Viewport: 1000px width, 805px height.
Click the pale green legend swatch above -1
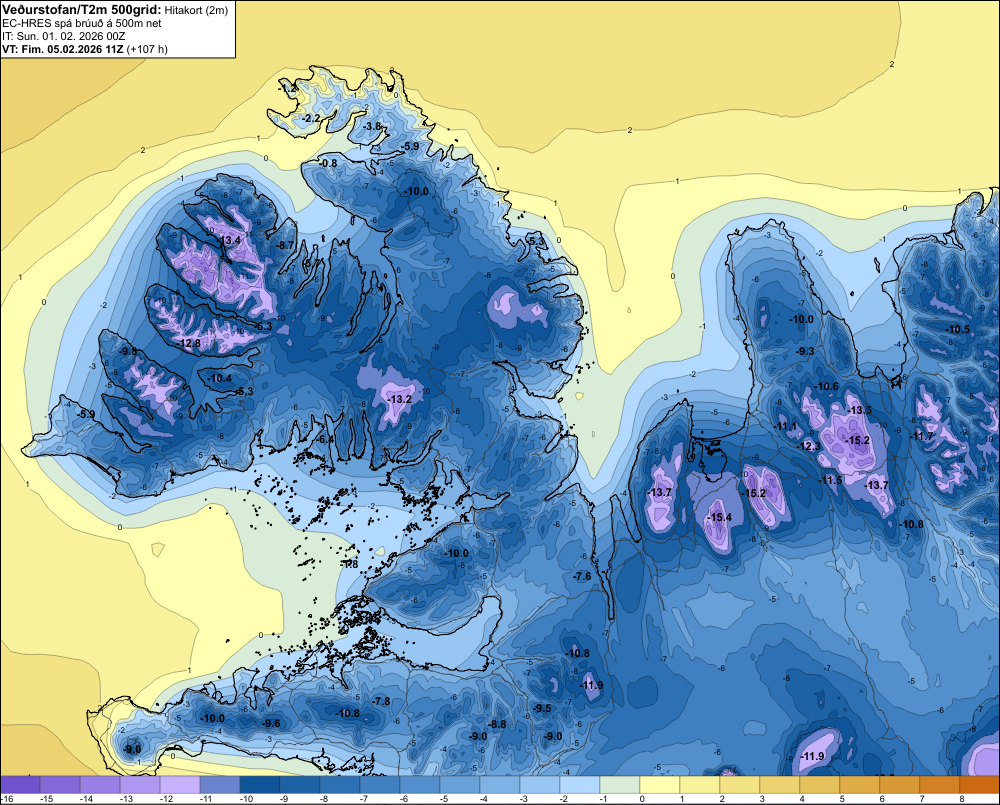(x=619, y=785)
